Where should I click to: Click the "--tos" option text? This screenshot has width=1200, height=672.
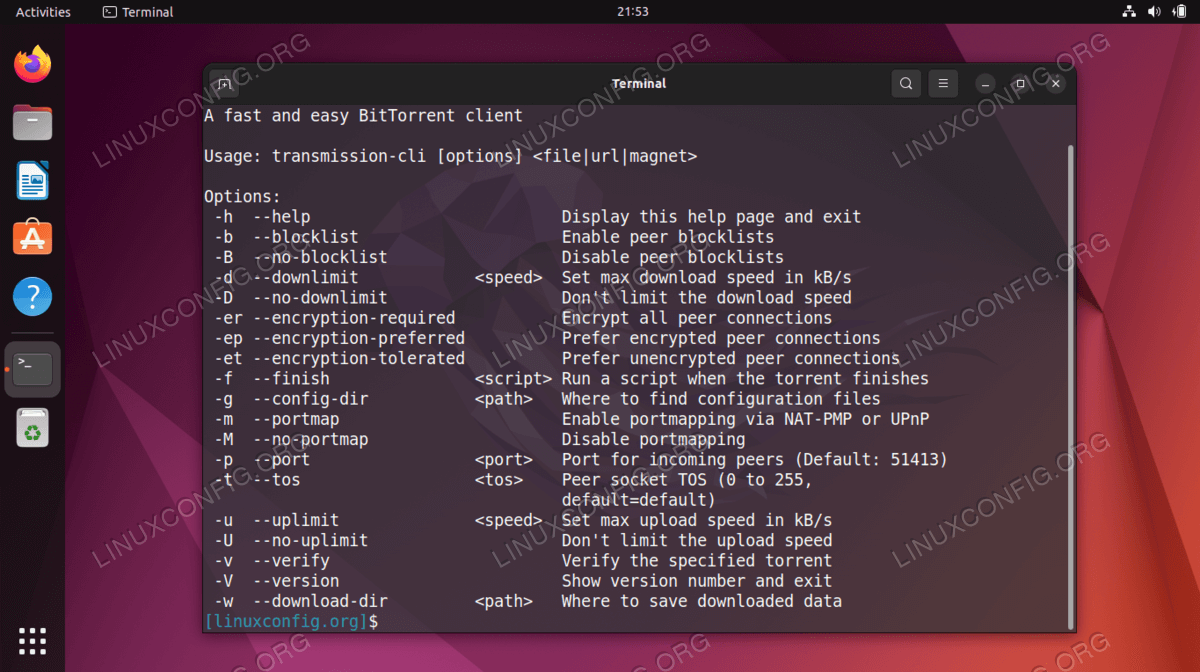tap(277, 479)
